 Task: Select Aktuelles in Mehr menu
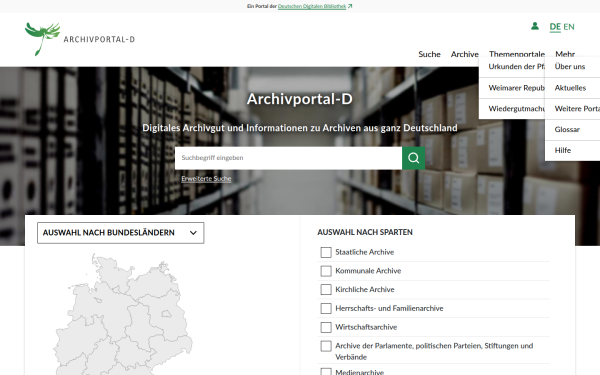coord(572,88)
